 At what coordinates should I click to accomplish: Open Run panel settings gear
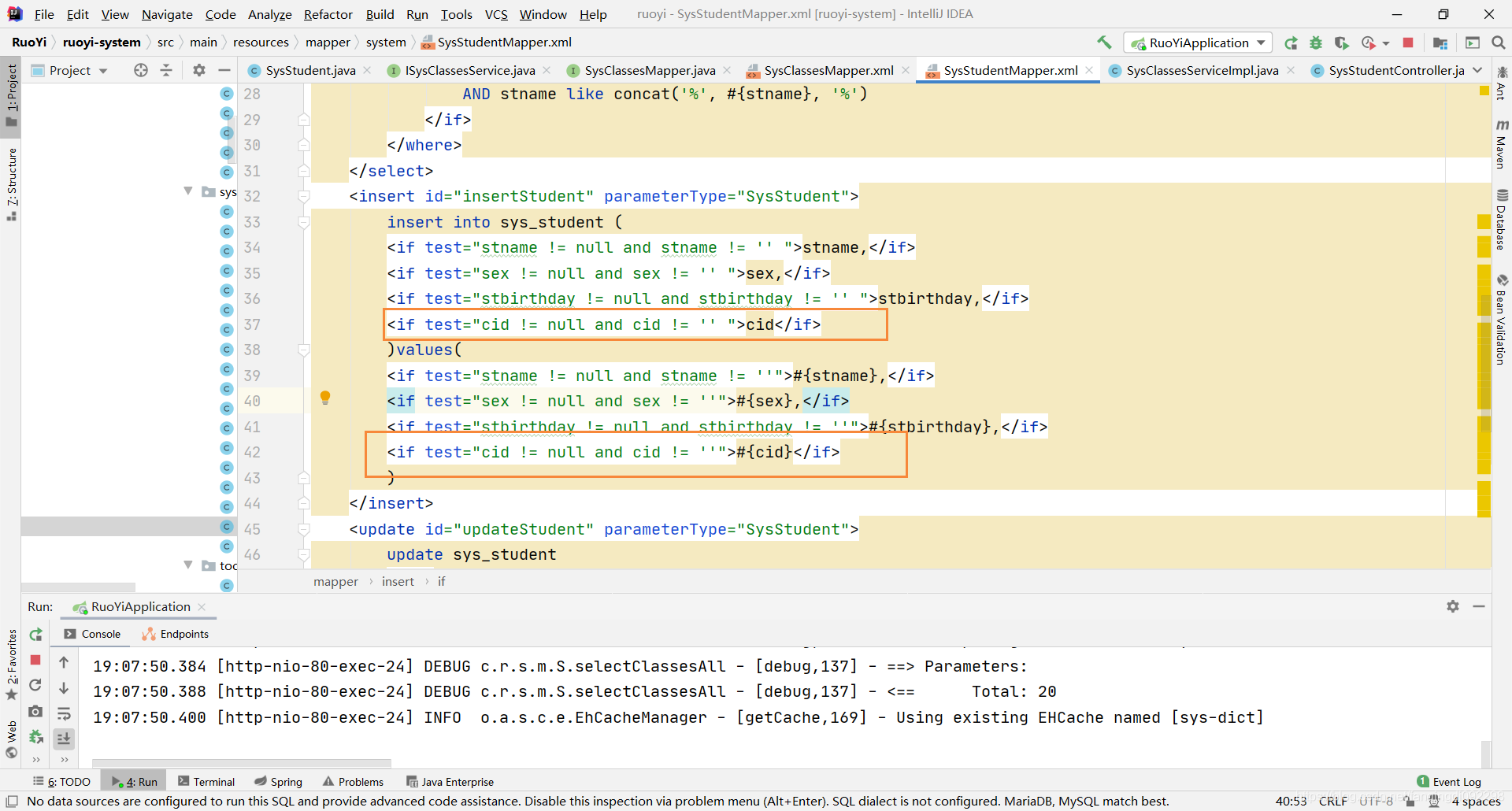click(x=1453, y=606)
